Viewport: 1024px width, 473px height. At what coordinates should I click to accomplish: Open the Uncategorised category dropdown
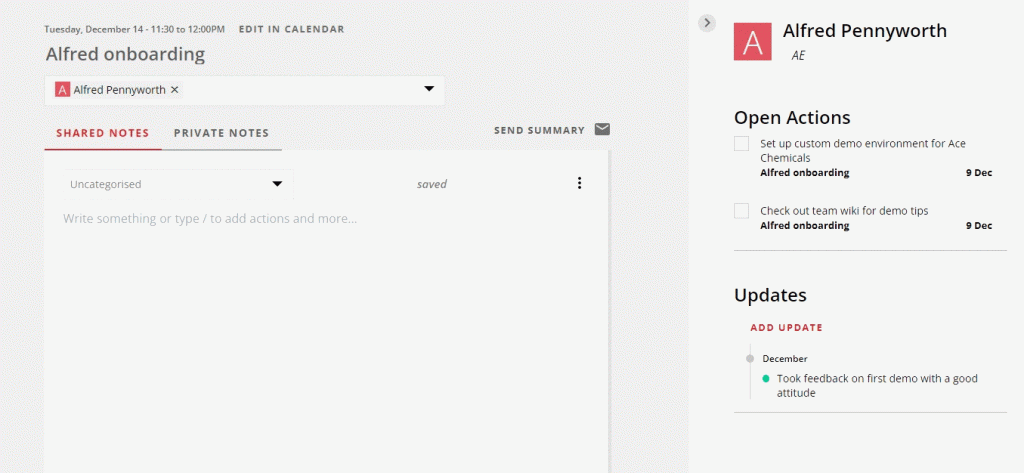(x=178, y=184)
